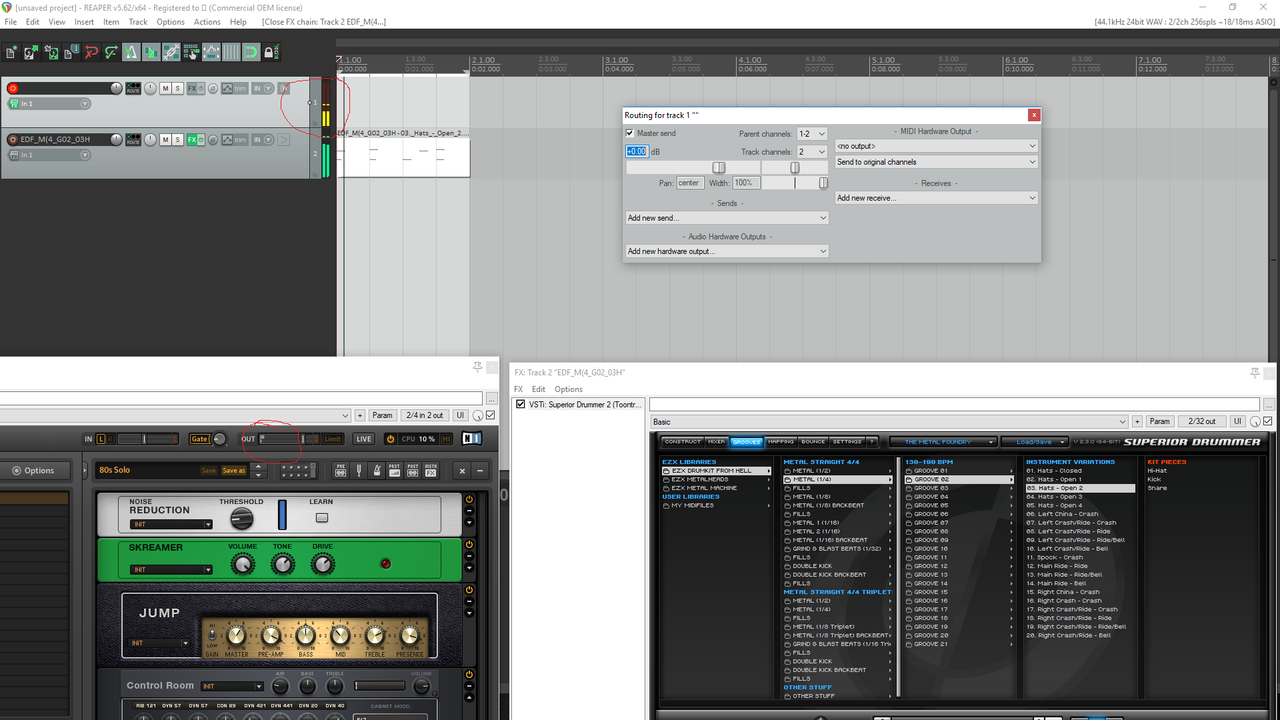Open ROUTE button on EDF_M track

click(x=133, y=139)
